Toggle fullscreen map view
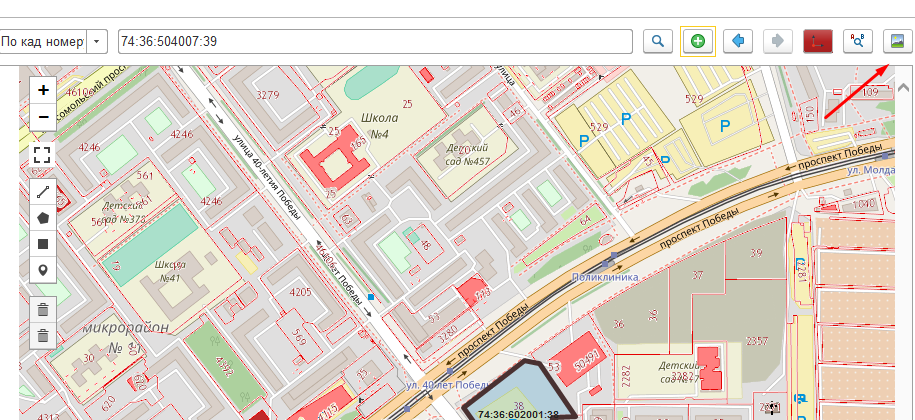915x420 pixels. [43, 154]
